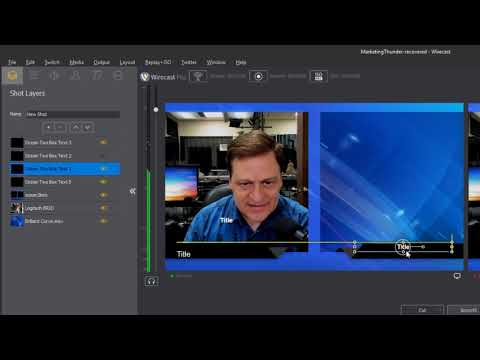This screenshot has height=360, width=480.
Task: Click the ISO recording icon in toolbar
Action: click(319, 76)
